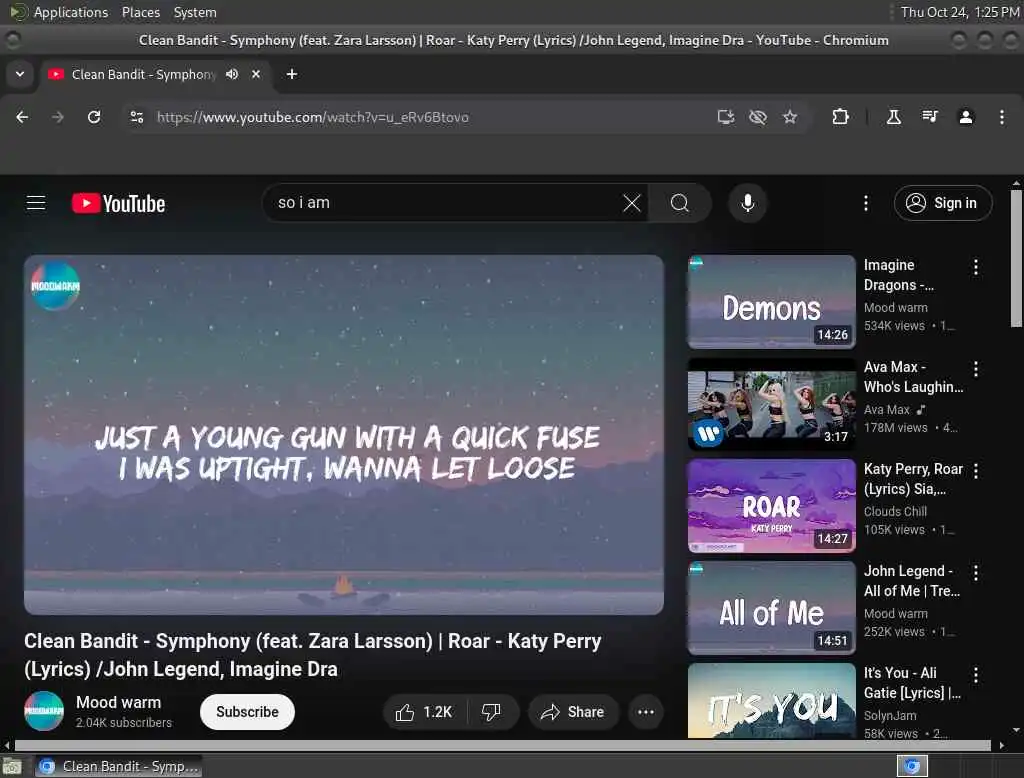Open the YouTube hamburger guide menu
Viewport: 1024px width, 778px height.
coord(36,203)
